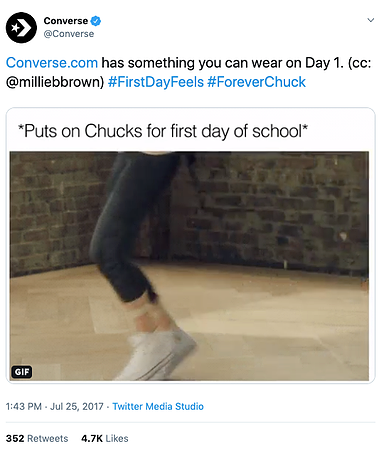379x451 pixels.
Task: Open the Converse.com link in the tweet
Action: pyautogui.click(x=52, y=63)
